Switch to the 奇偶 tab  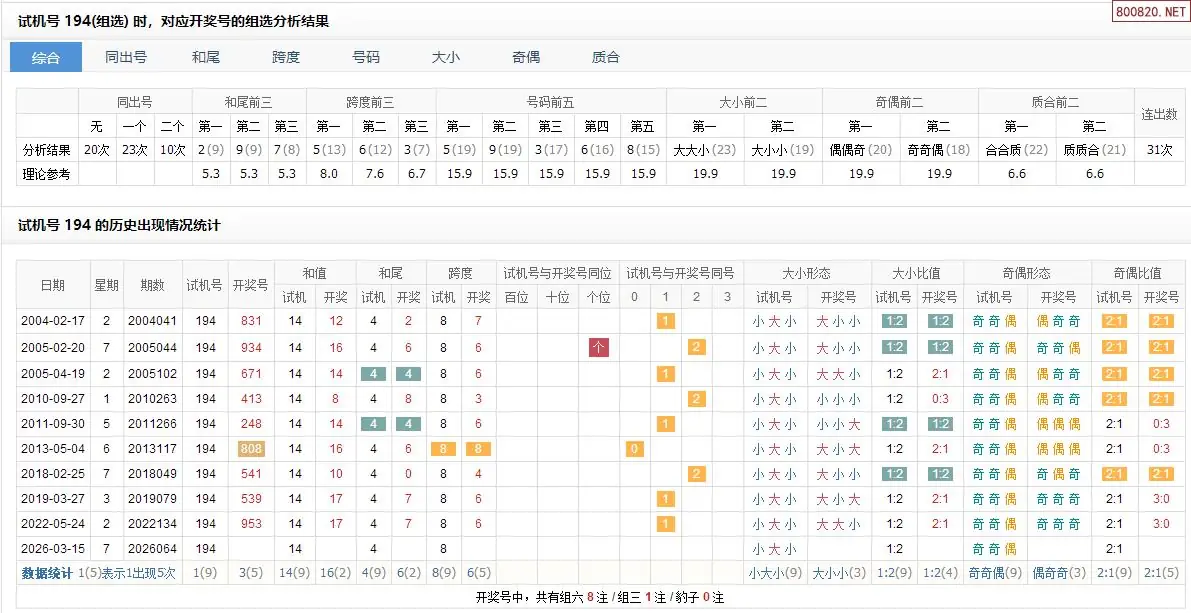(526, 57)
